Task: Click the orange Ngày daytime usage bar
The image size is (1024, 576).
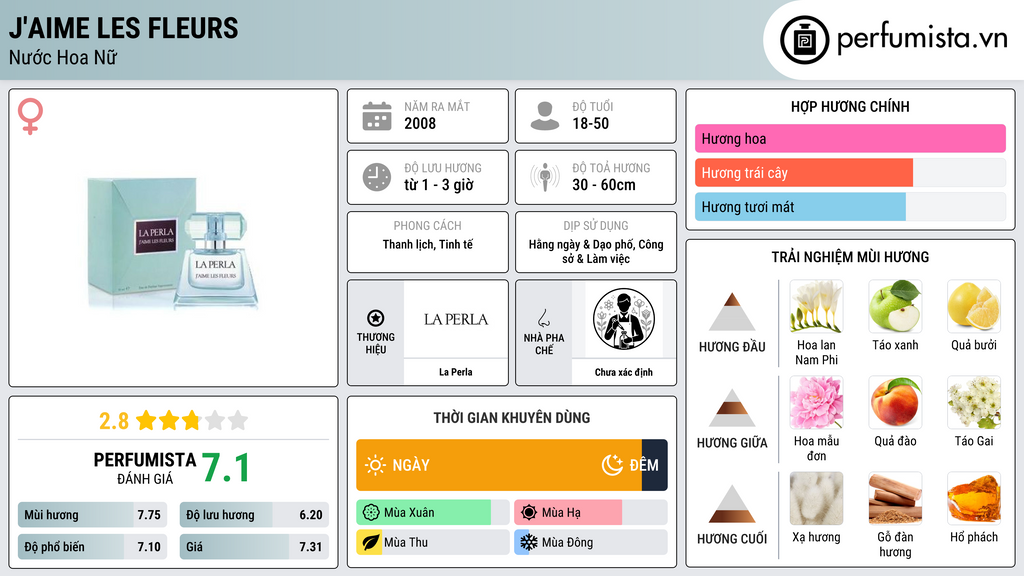Action: coord(499,465)
